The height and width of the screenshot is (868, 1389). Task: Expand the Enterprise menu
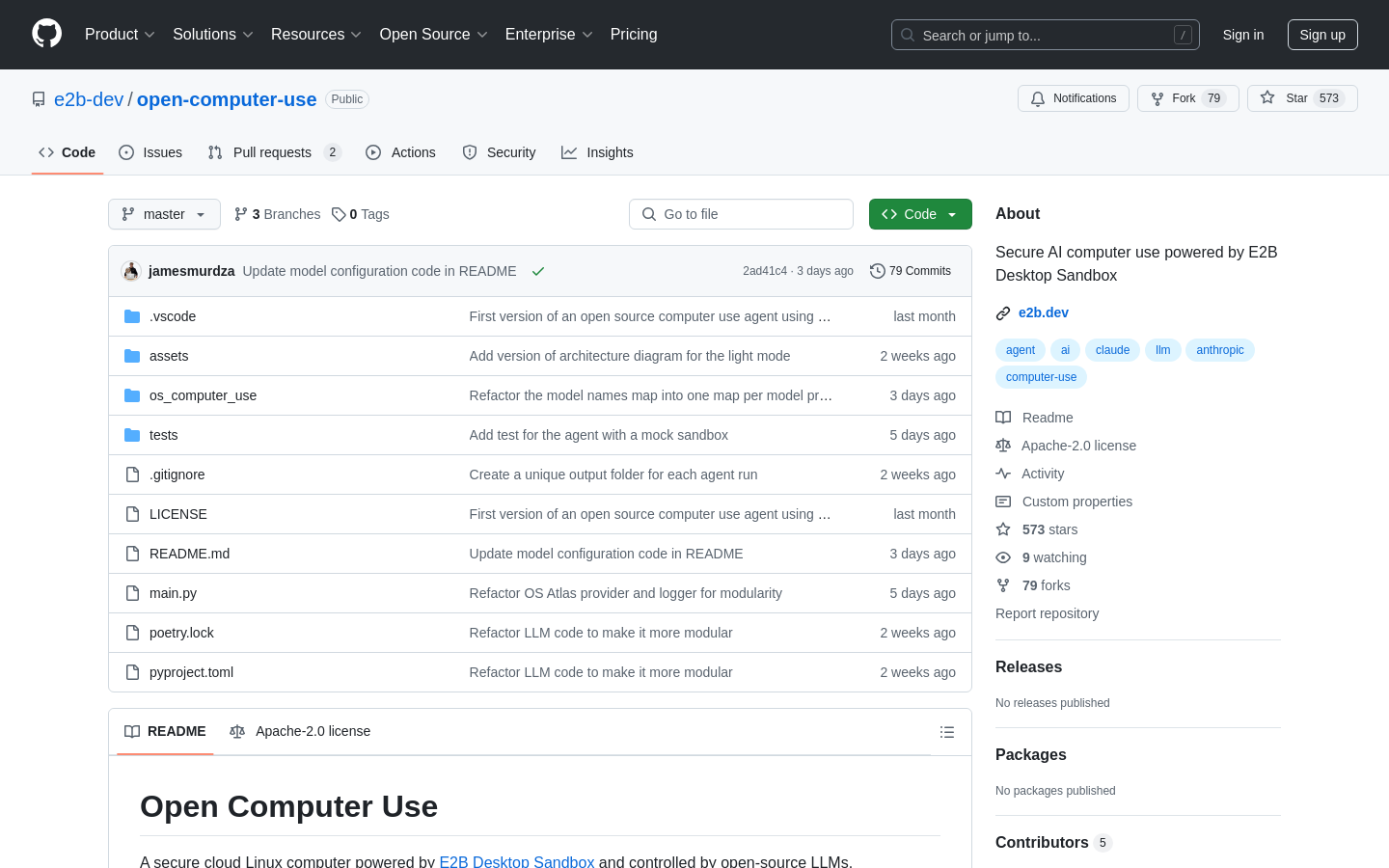coord(549,35)
